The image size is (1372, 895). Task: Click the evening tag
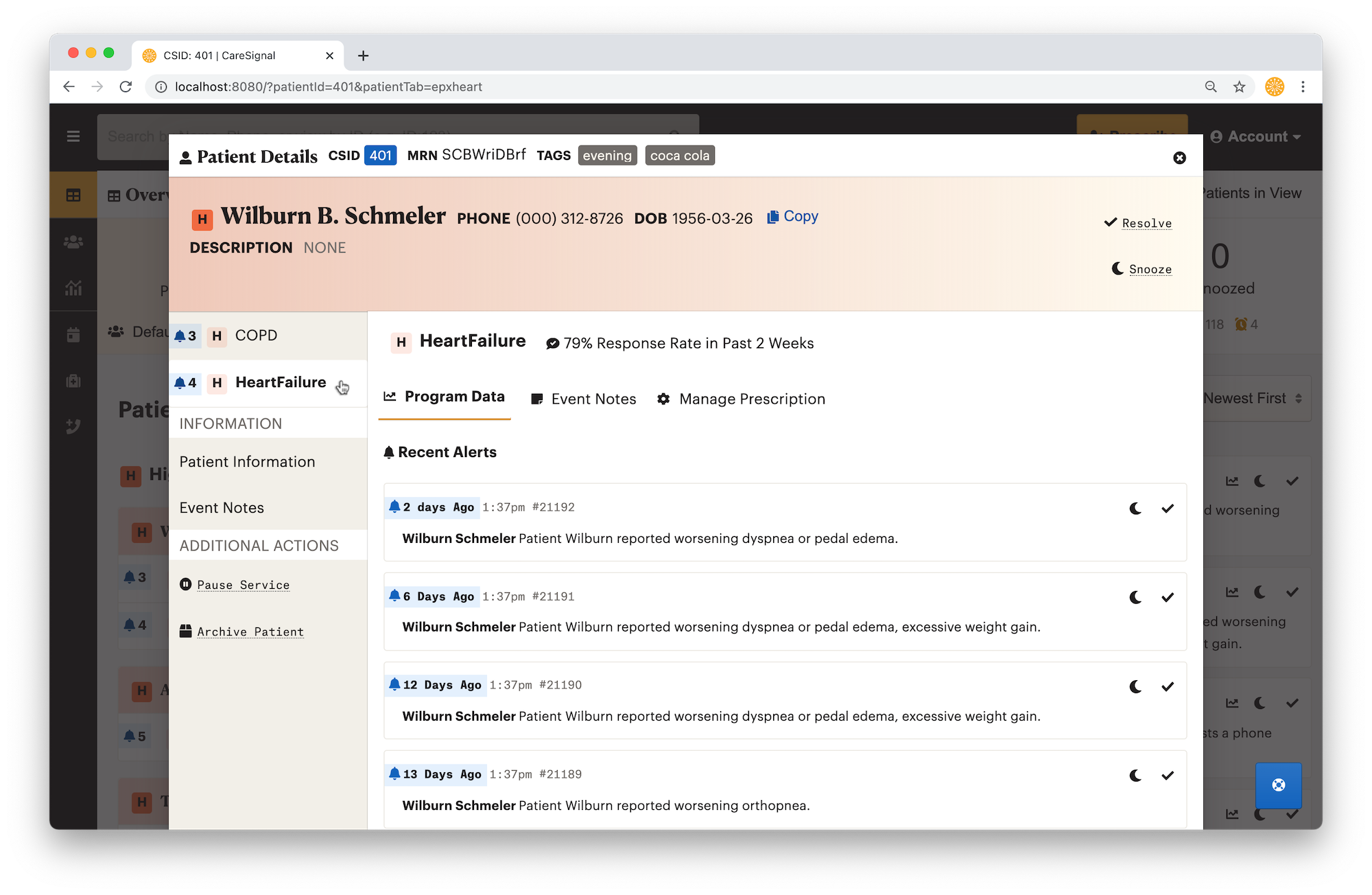tap(607, 156)
